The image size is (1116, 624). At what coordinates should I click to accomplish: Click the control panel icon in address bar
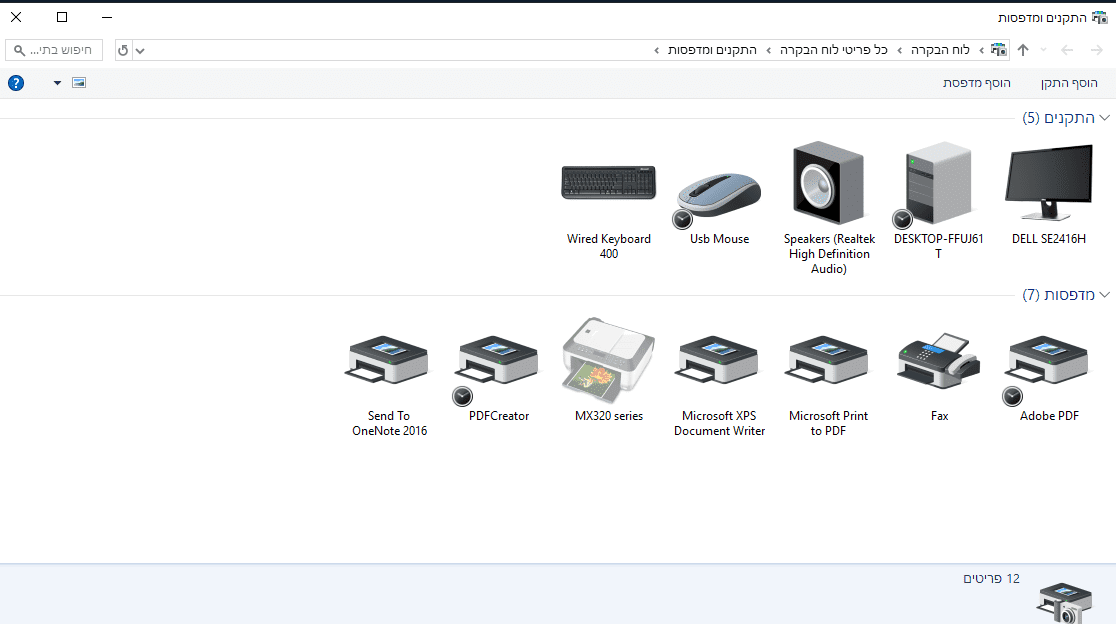[999, 50]
